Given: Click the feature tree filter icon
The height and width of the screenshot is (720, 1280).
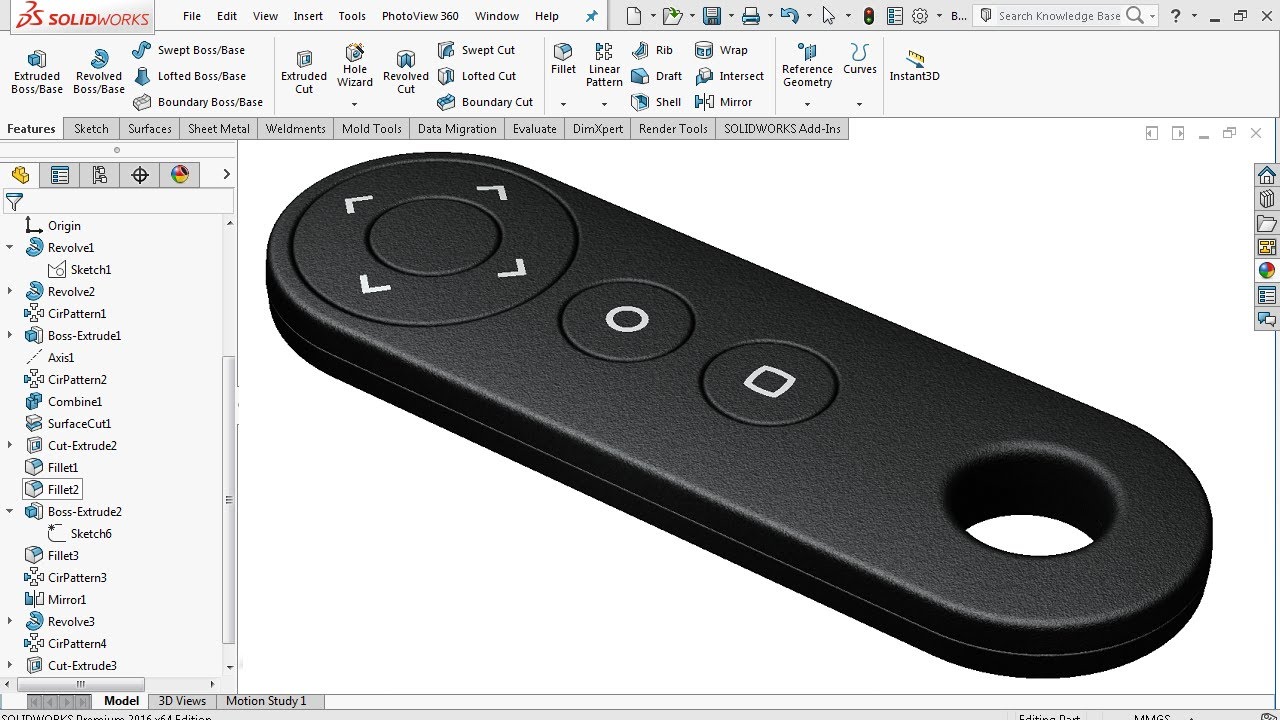Looking at the screenshot, I should [14, 202].
